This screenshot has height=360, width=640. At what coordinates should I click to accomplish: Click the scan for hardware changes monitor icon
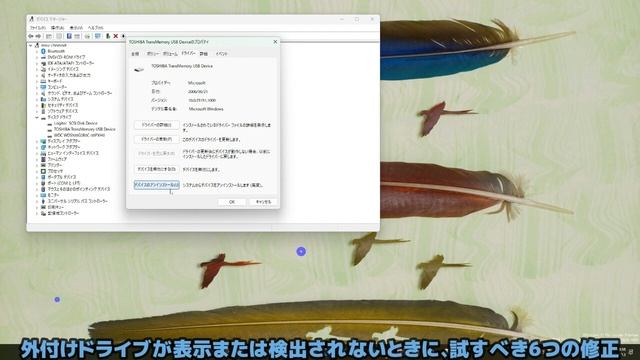coord(98,36)
